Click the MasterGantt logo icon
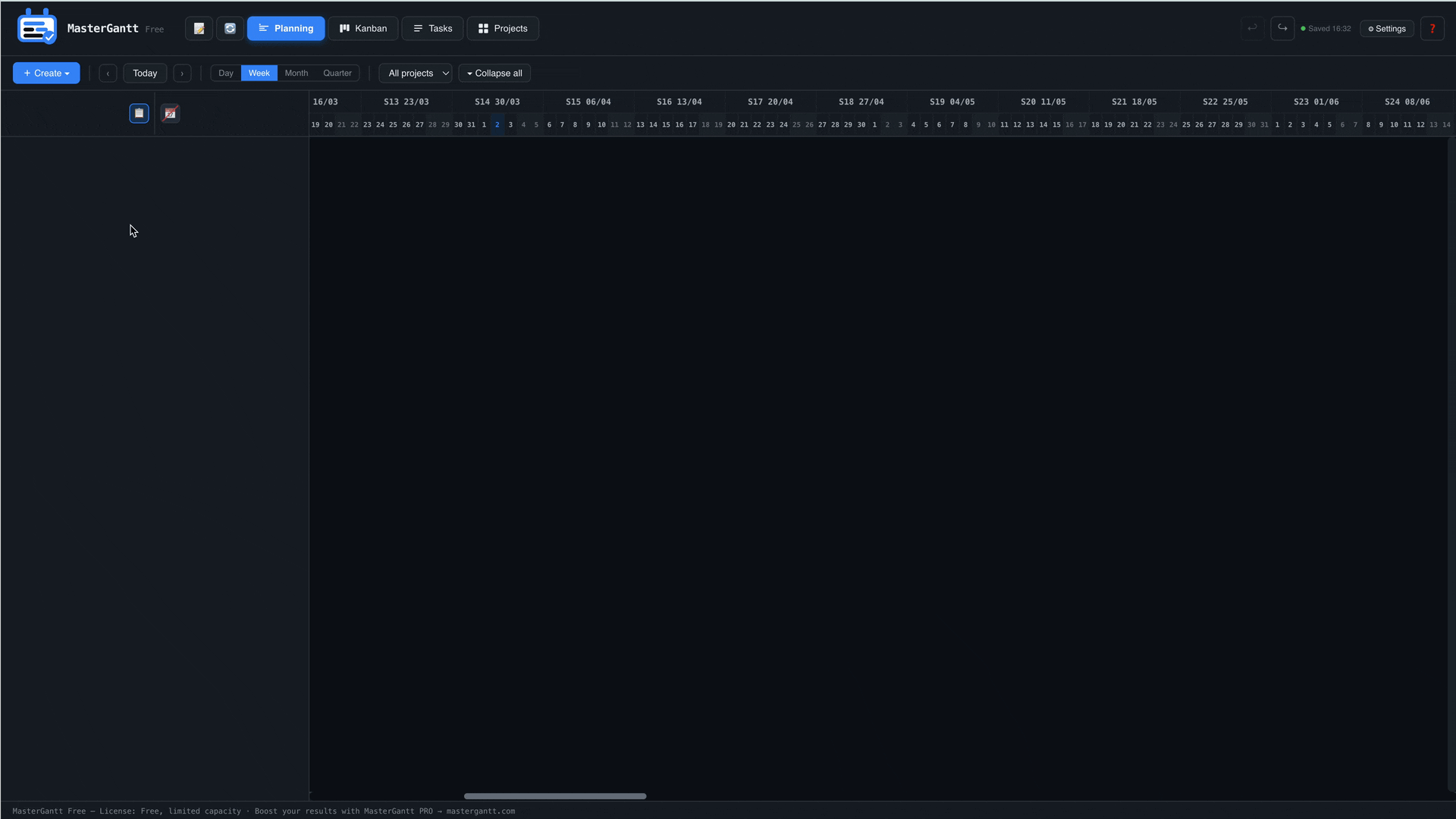1456x819 pixels. [x=36, y=27]
